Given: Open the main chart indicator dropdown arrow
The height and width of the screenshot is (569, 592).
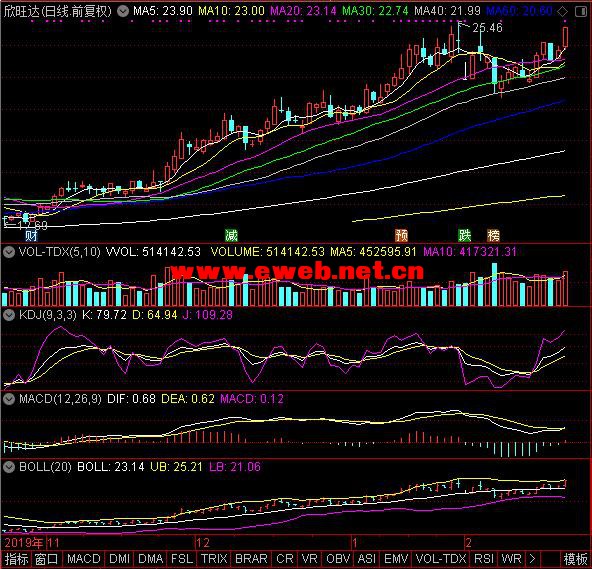Looking at the screenshot, I should coord(123,11).
